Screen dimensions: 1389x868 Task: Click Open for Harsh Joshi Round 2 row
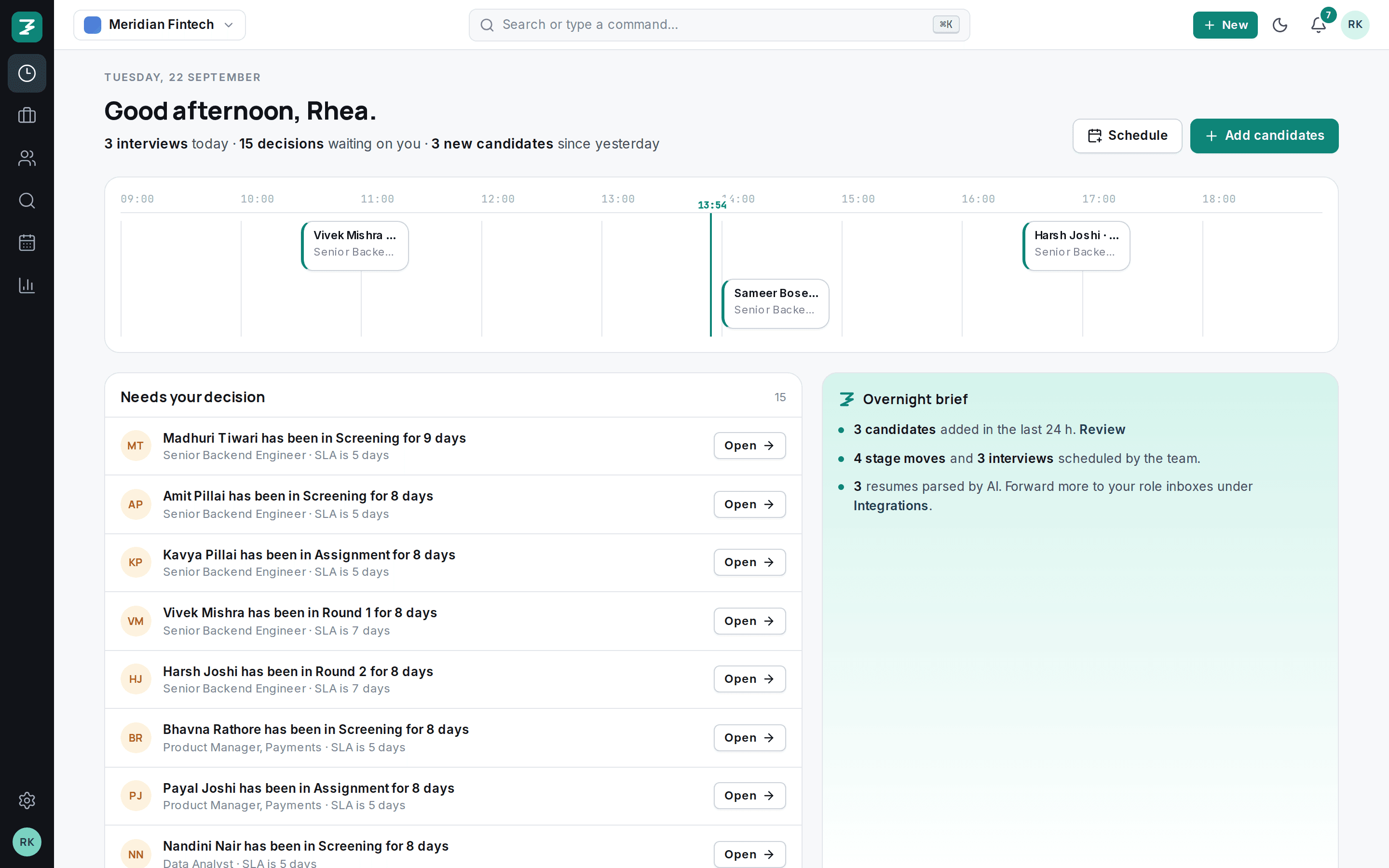click(x=749, y=678)
